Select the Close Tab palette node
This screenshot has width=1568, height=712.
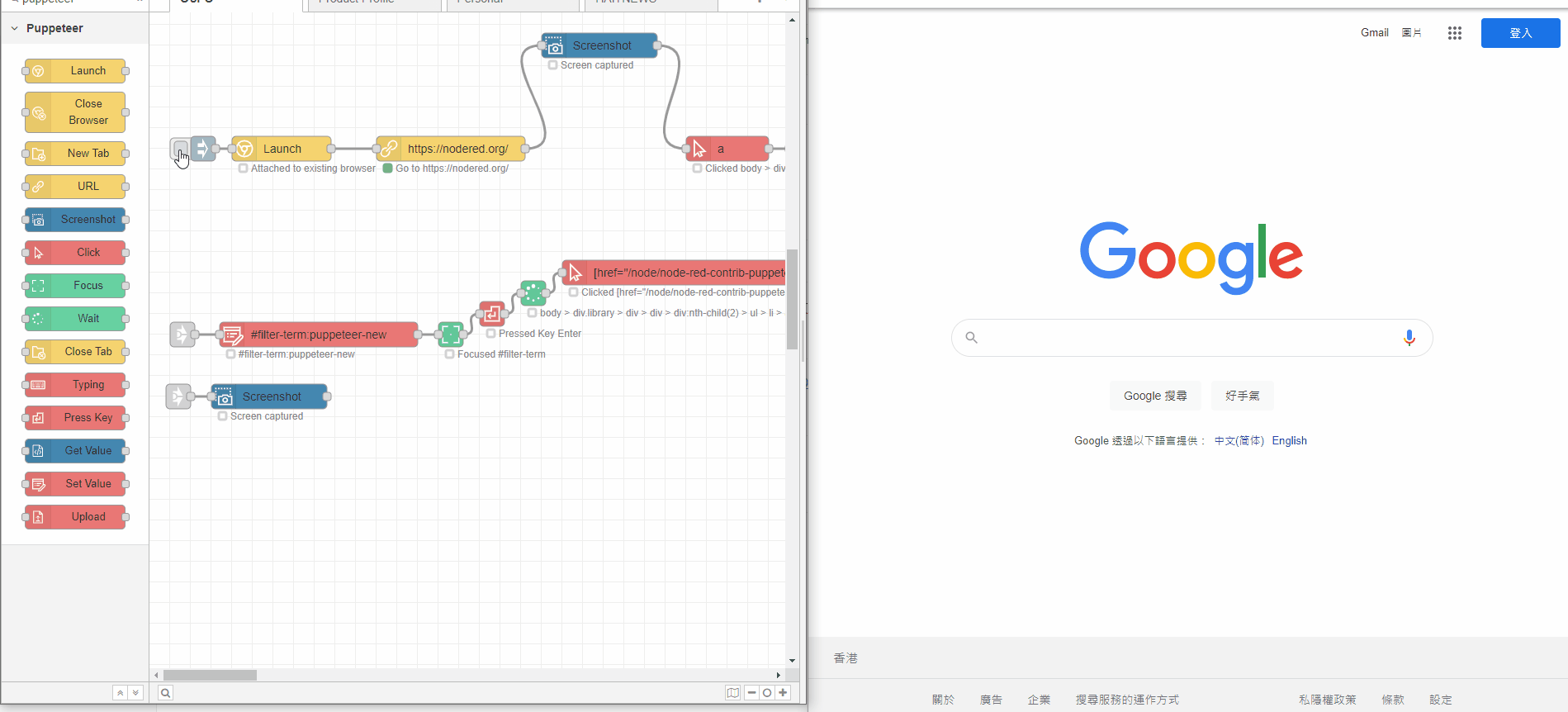(75, 352)
